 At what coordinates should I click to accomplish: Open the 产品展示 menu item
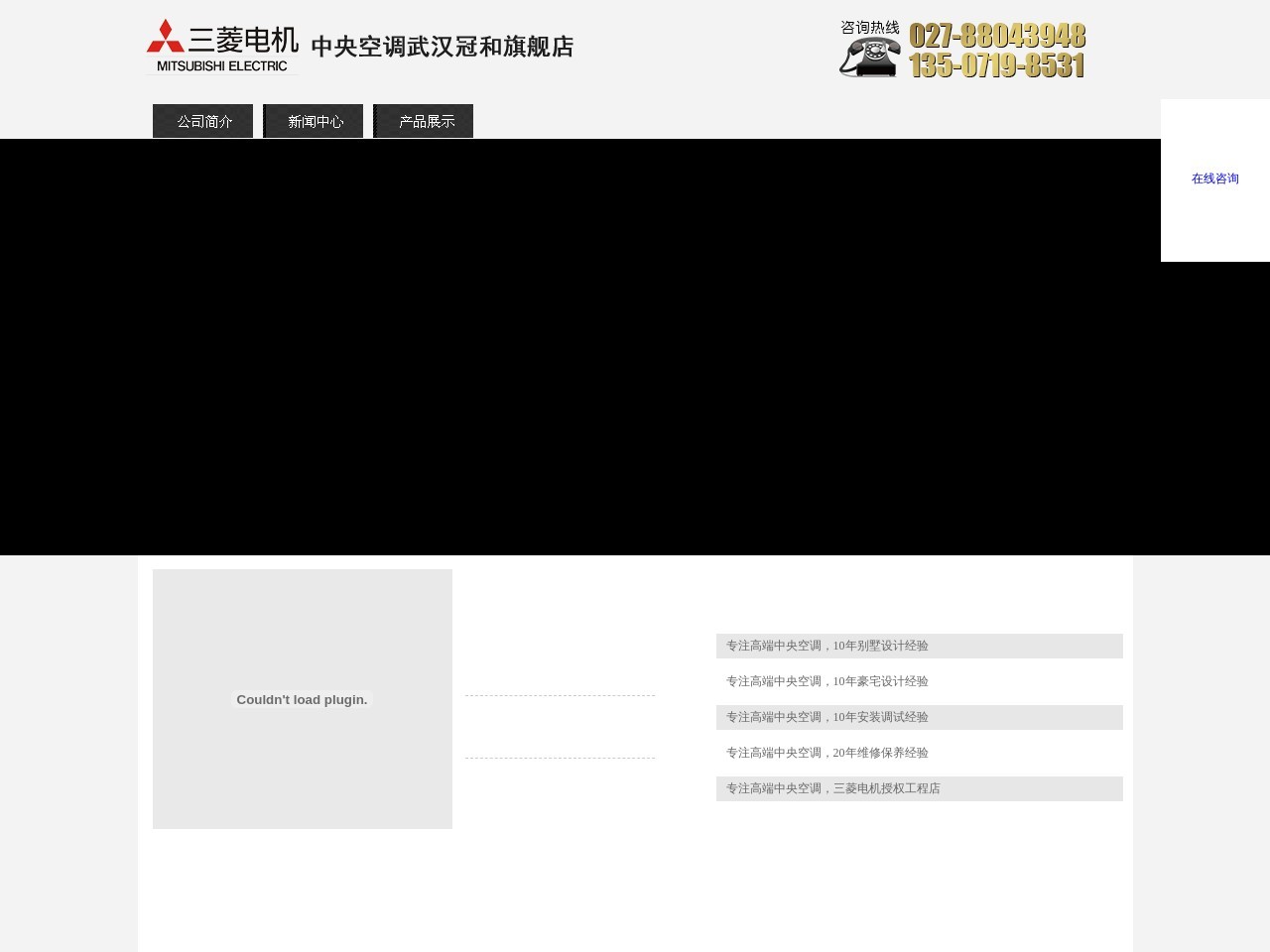coord(424,121)
